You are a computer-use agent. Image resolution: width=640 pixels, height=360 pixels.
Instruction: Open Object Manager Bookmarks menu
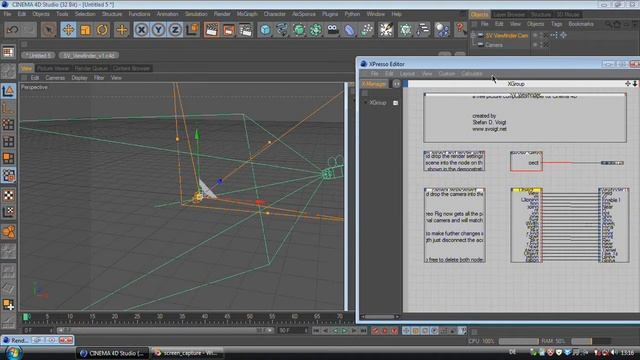581,24
